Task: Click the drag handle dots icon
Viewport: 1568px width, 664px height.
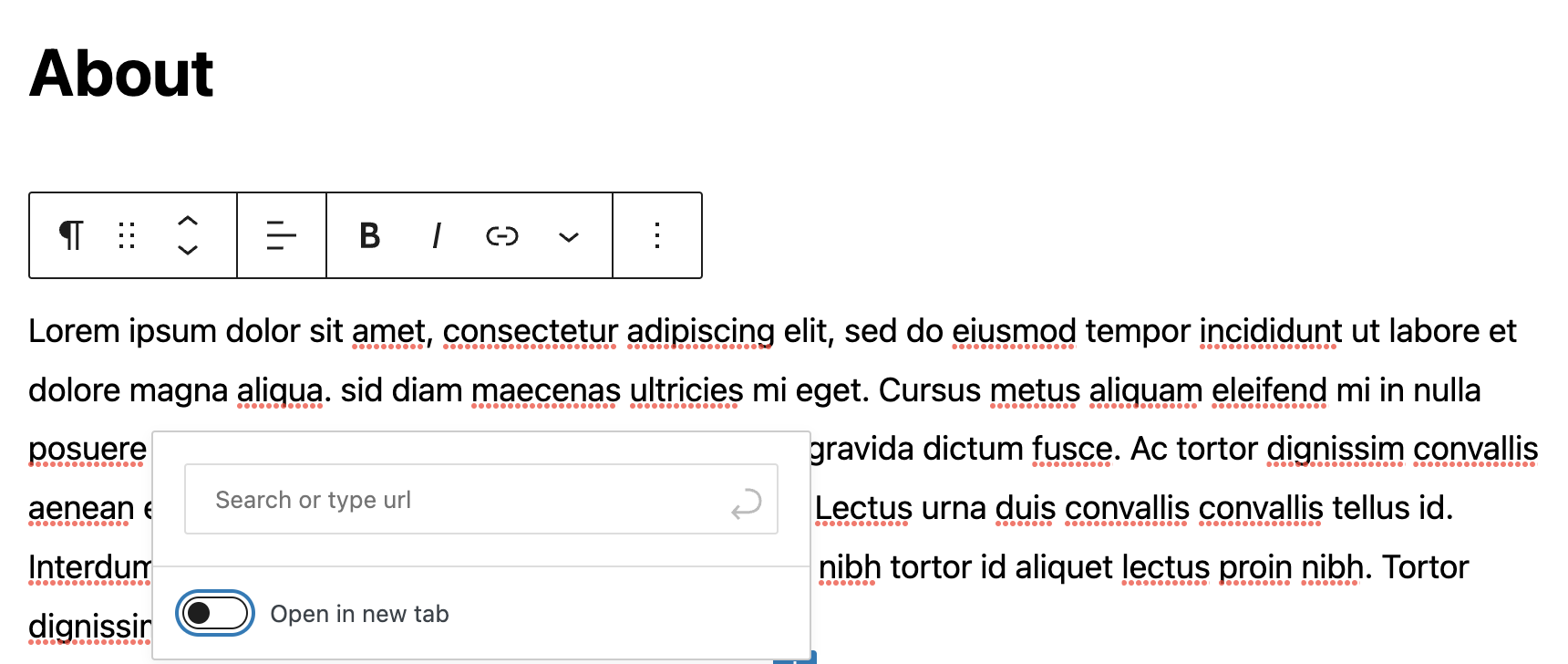Action: click(x=127, y=235)
